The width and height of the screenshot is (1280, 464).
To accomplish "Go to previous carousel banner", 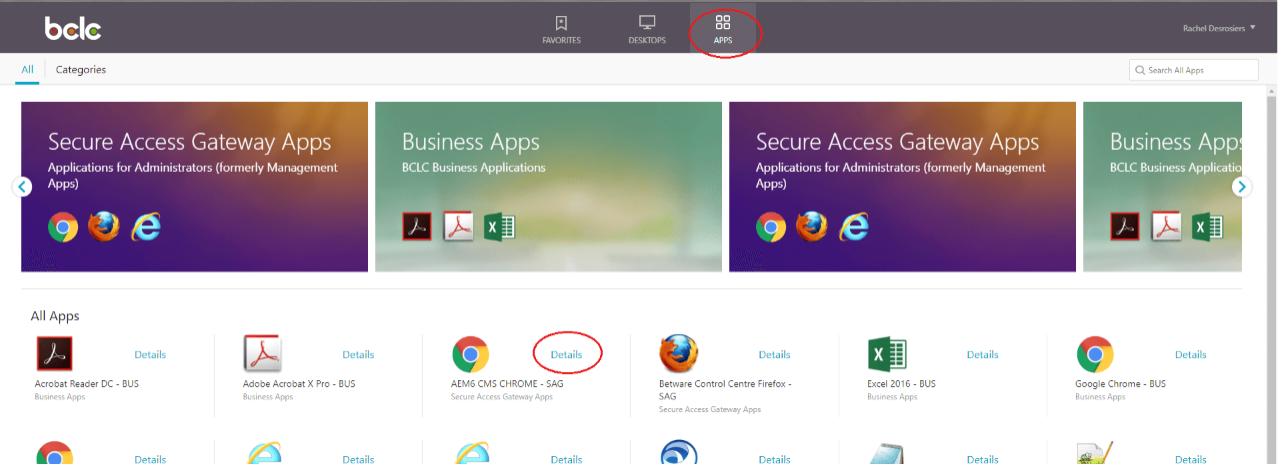I will 22,186.
